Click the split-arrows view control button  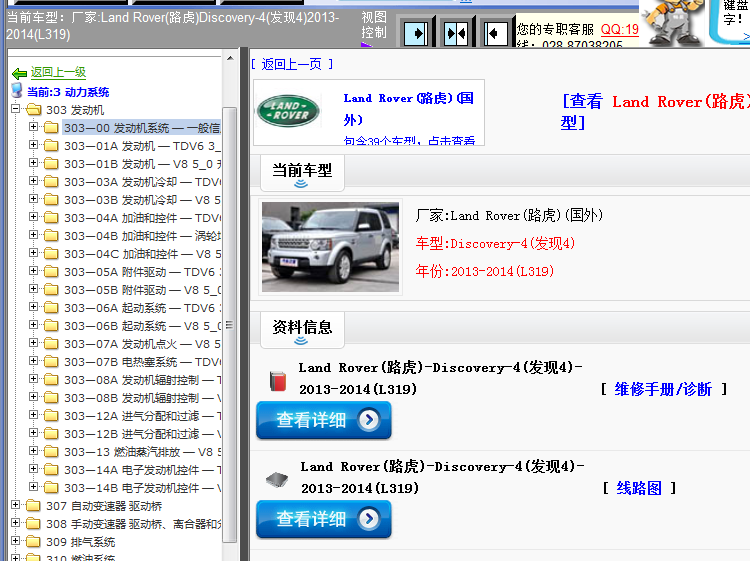tap(456, 34)
